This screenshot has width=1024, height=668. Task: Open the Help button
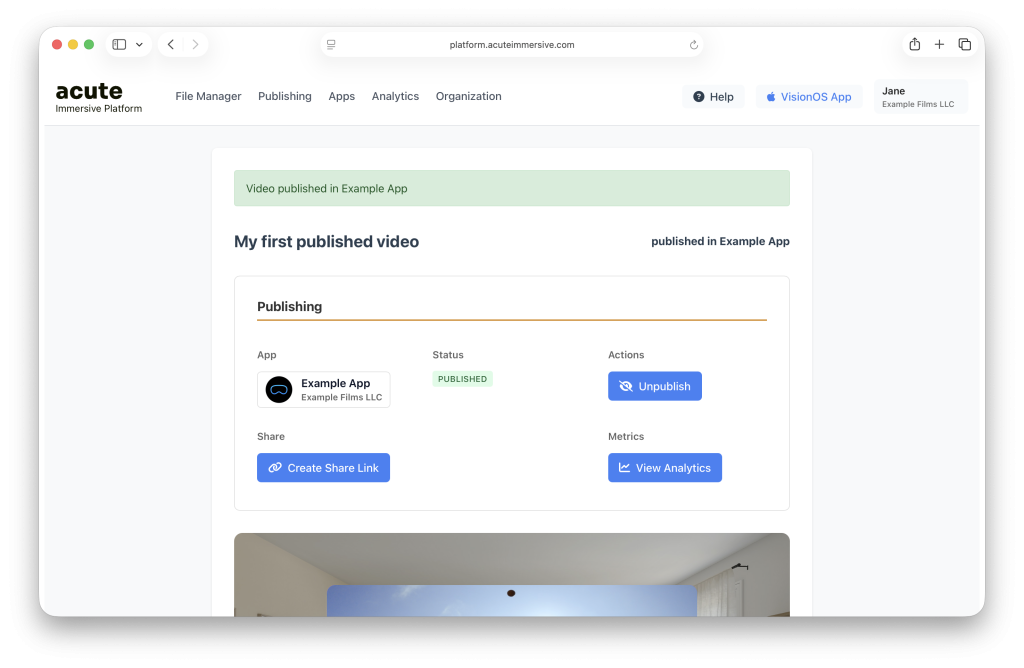[713, 97]
